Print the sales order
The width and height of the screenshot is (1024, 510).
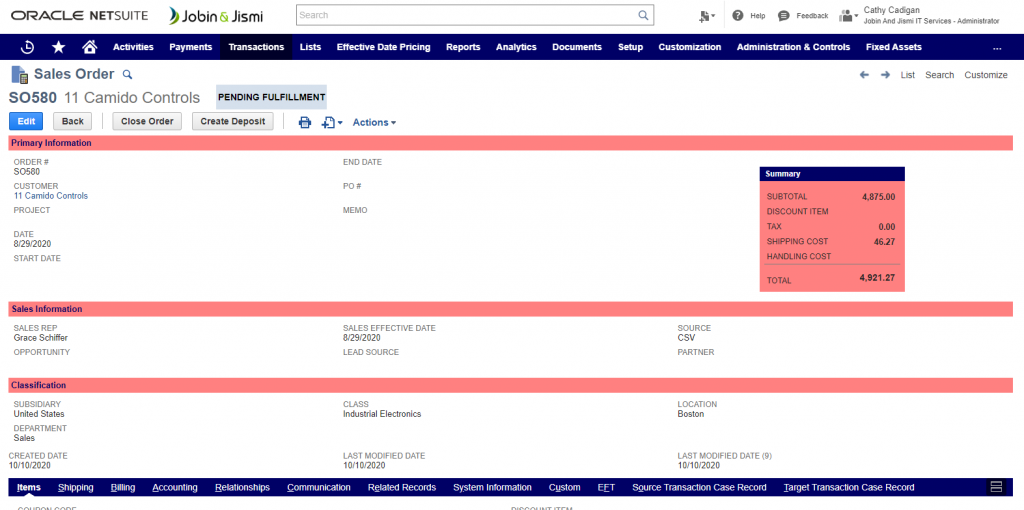[305, 122]
